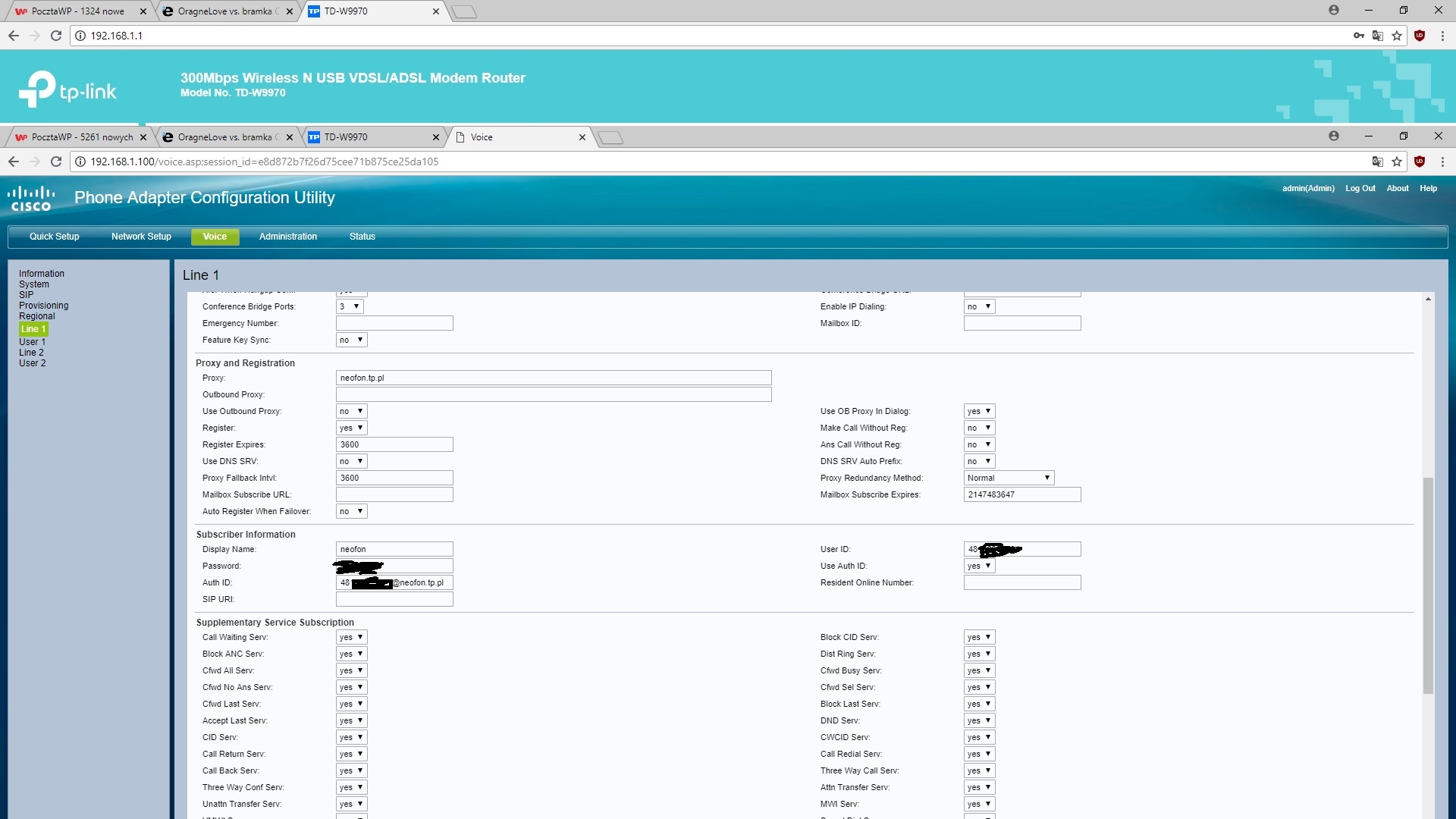
Task: Open the Help link
Action: point(1429,188)
